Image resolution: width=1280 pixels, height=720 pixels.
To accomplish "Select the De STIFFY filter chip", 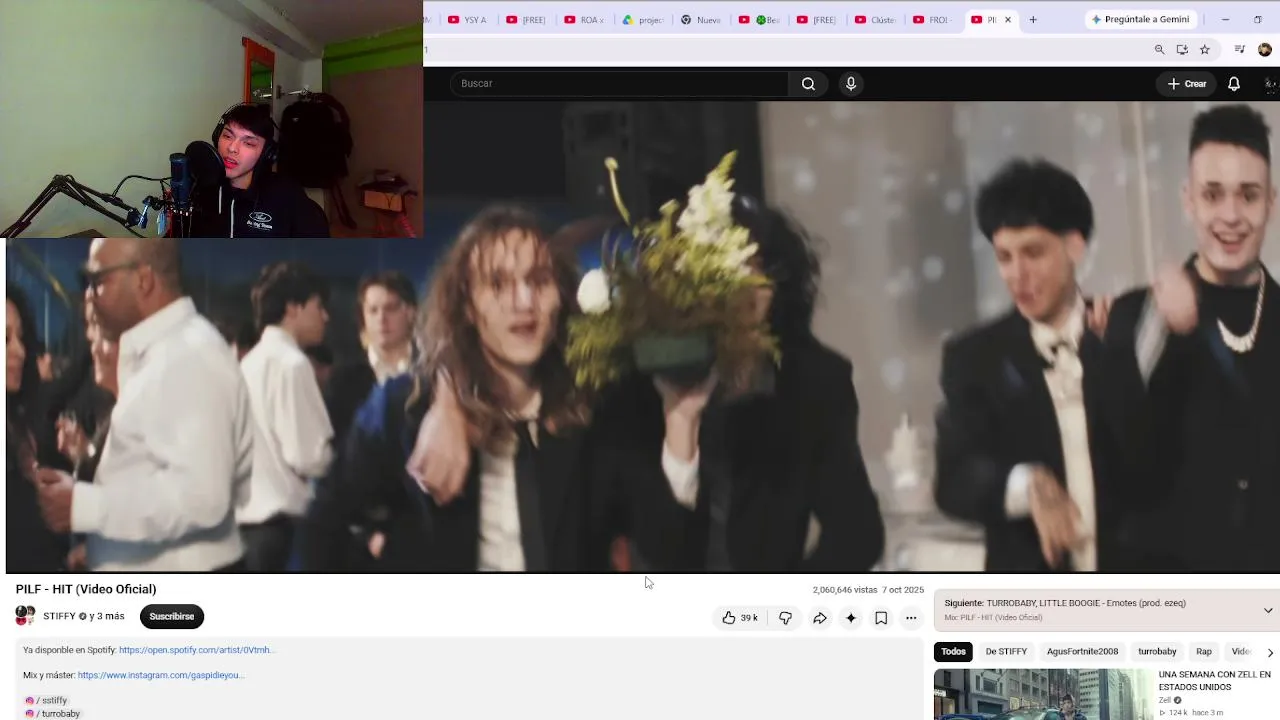I will pyautogui.click(x=1006, y=652).
